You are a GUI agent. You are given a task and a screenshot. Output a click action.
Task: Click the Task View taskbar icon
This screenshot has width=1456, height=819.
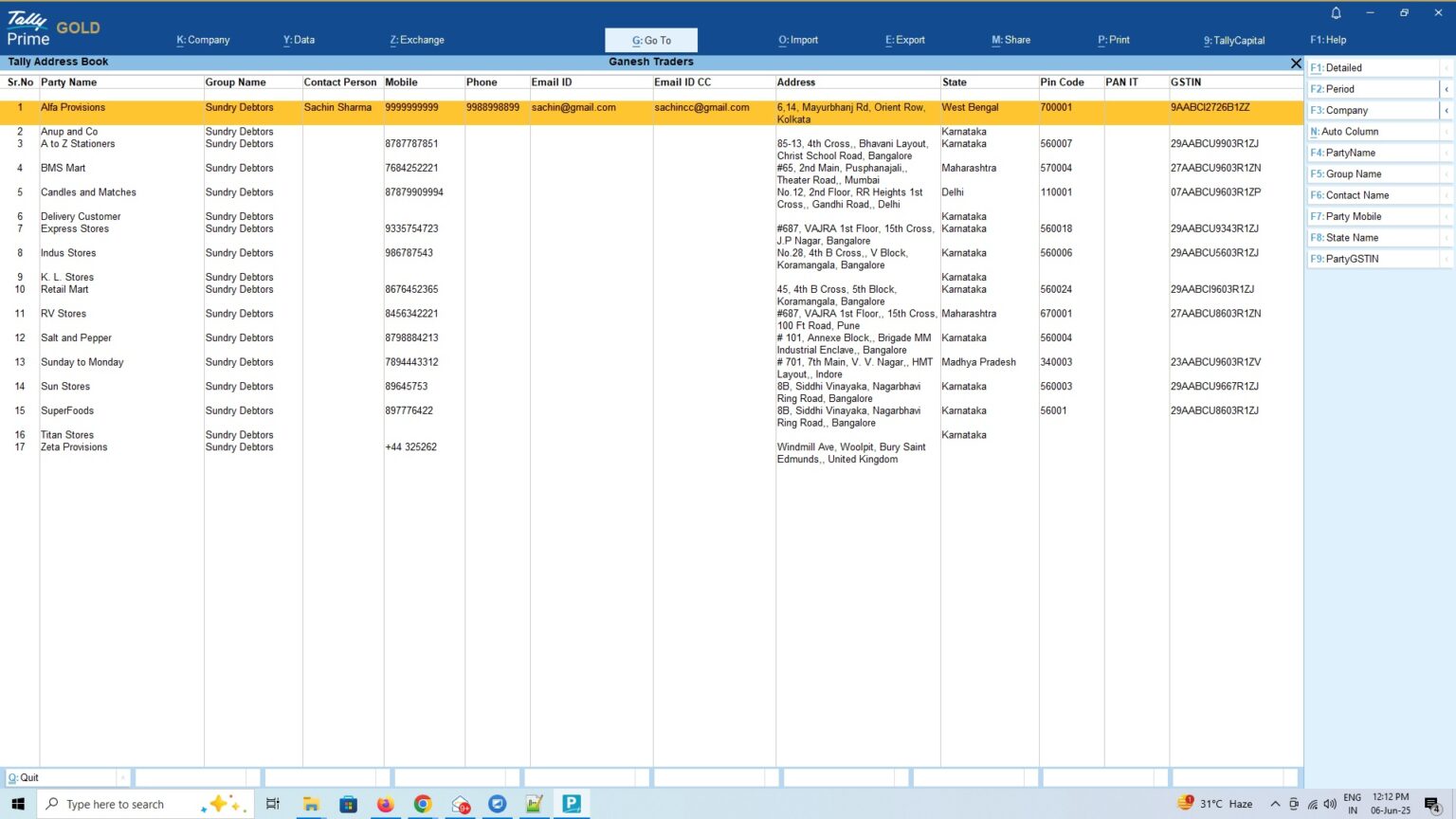pos(273,804)
